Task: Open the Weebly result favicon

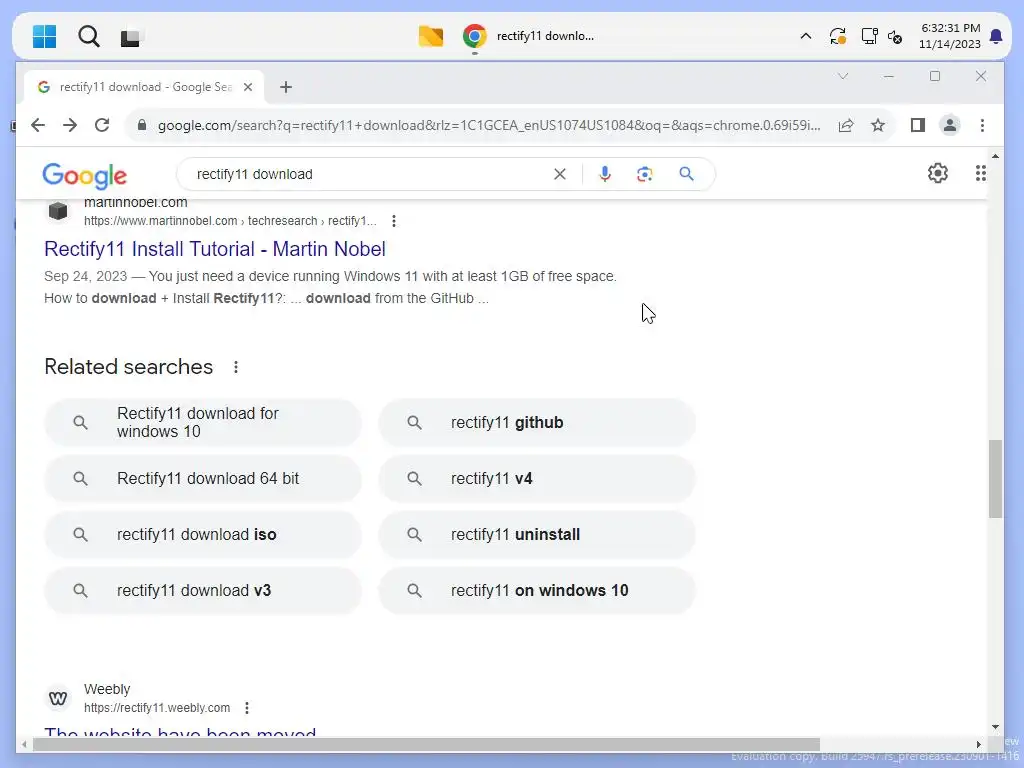Action: (58, 698)
